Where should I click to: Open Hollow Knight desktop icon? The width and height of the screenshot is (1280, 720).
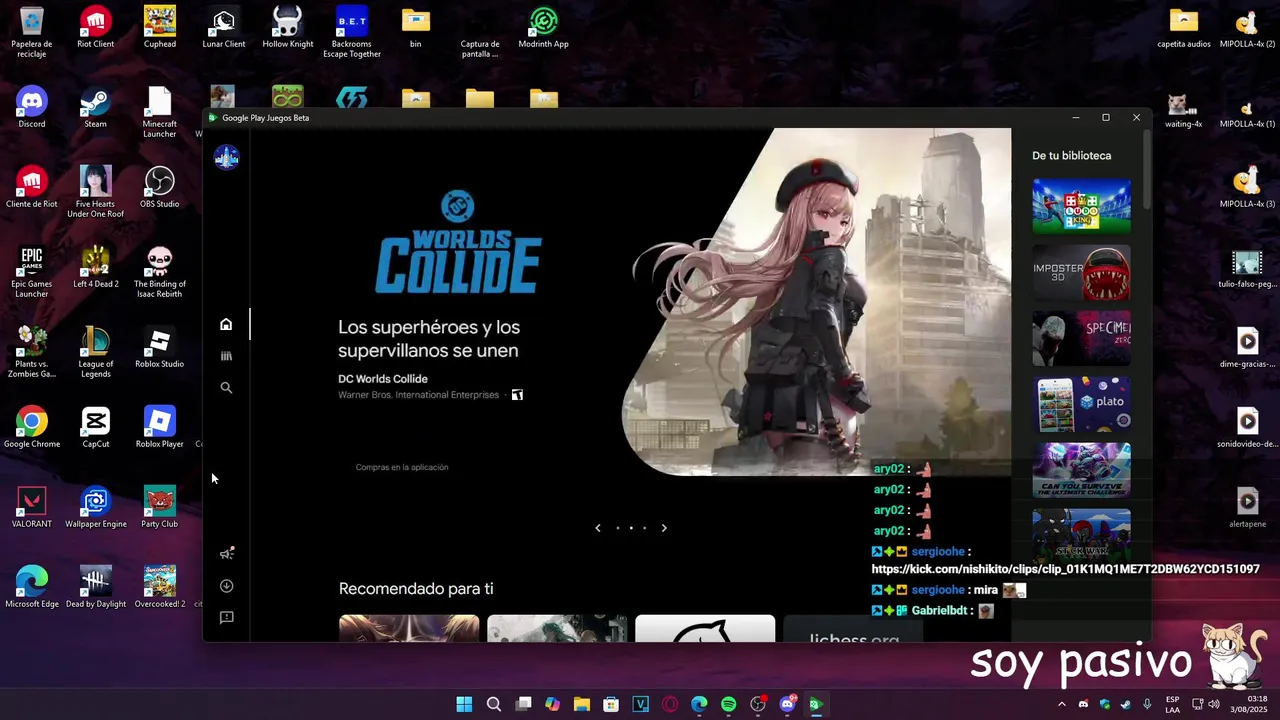(288, 28)
